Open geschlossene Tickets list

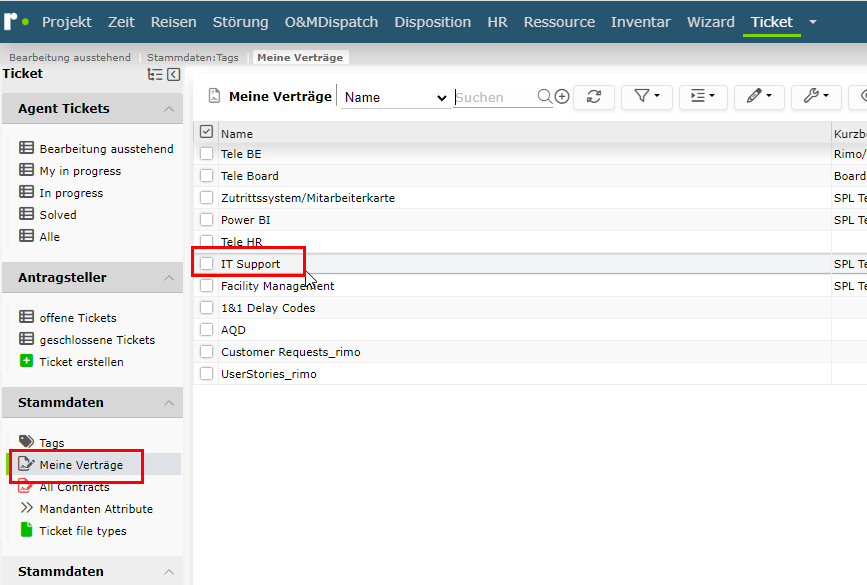pos(97,339)
